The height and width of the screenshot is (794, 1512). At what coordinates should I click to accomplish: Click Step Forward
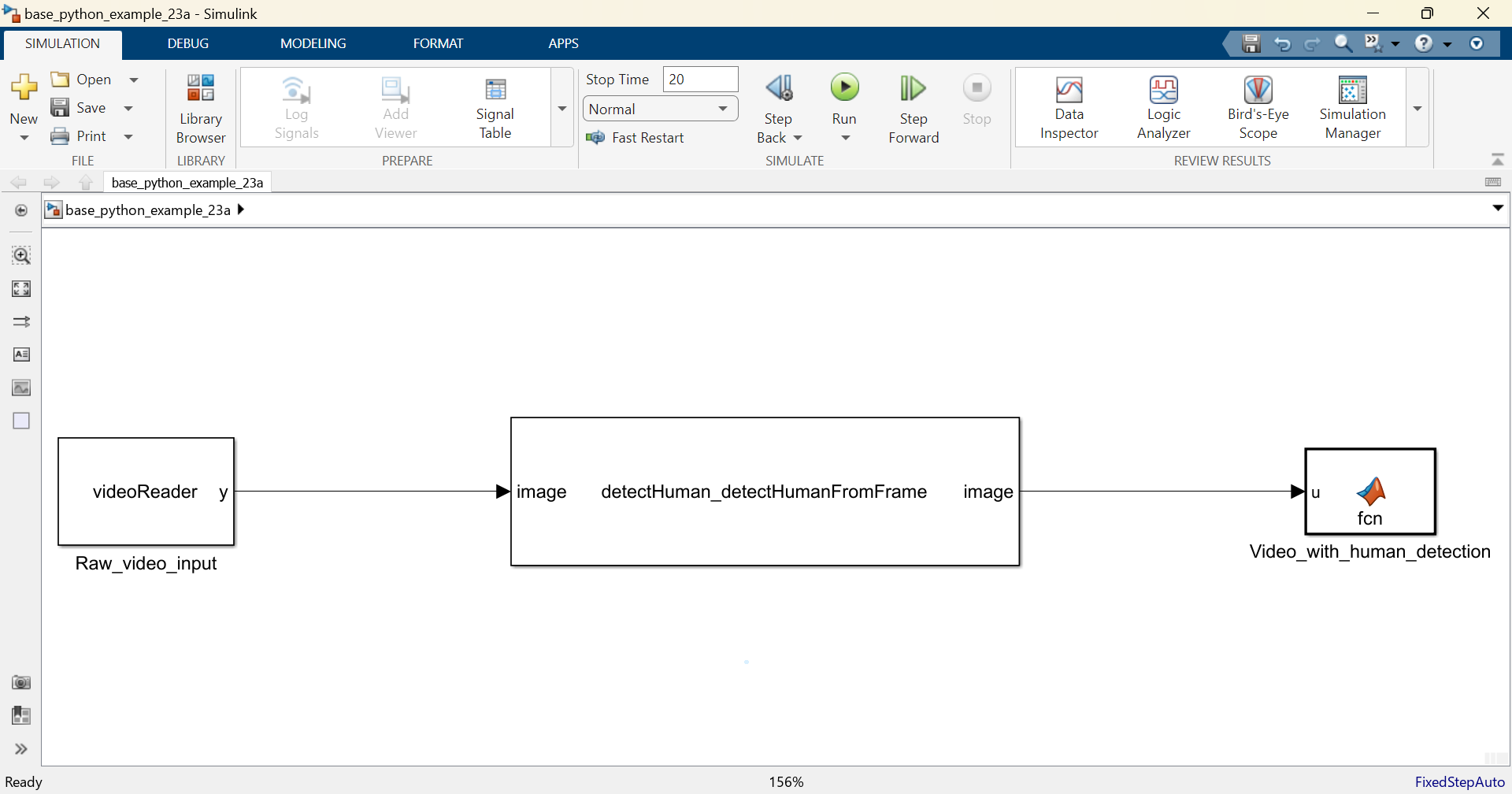point(913,109)
